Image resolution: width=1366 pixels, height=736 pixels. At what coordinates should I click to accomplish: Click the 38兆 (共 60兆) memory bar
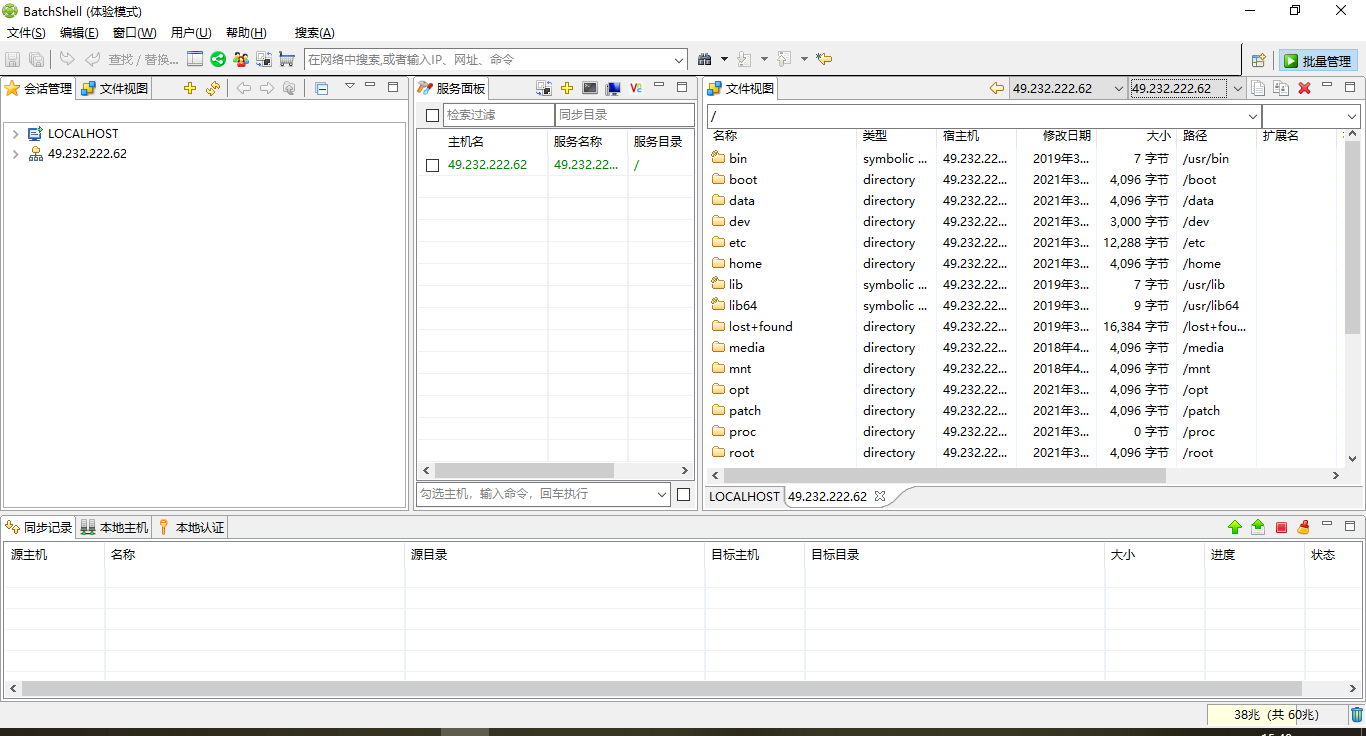1276,715
